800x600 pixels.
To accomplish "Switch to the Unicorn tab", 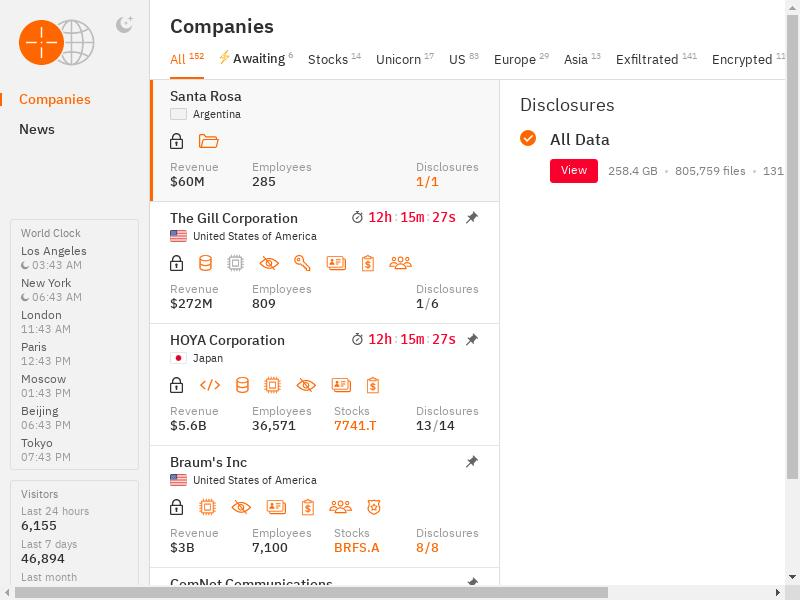I will 405,59.
